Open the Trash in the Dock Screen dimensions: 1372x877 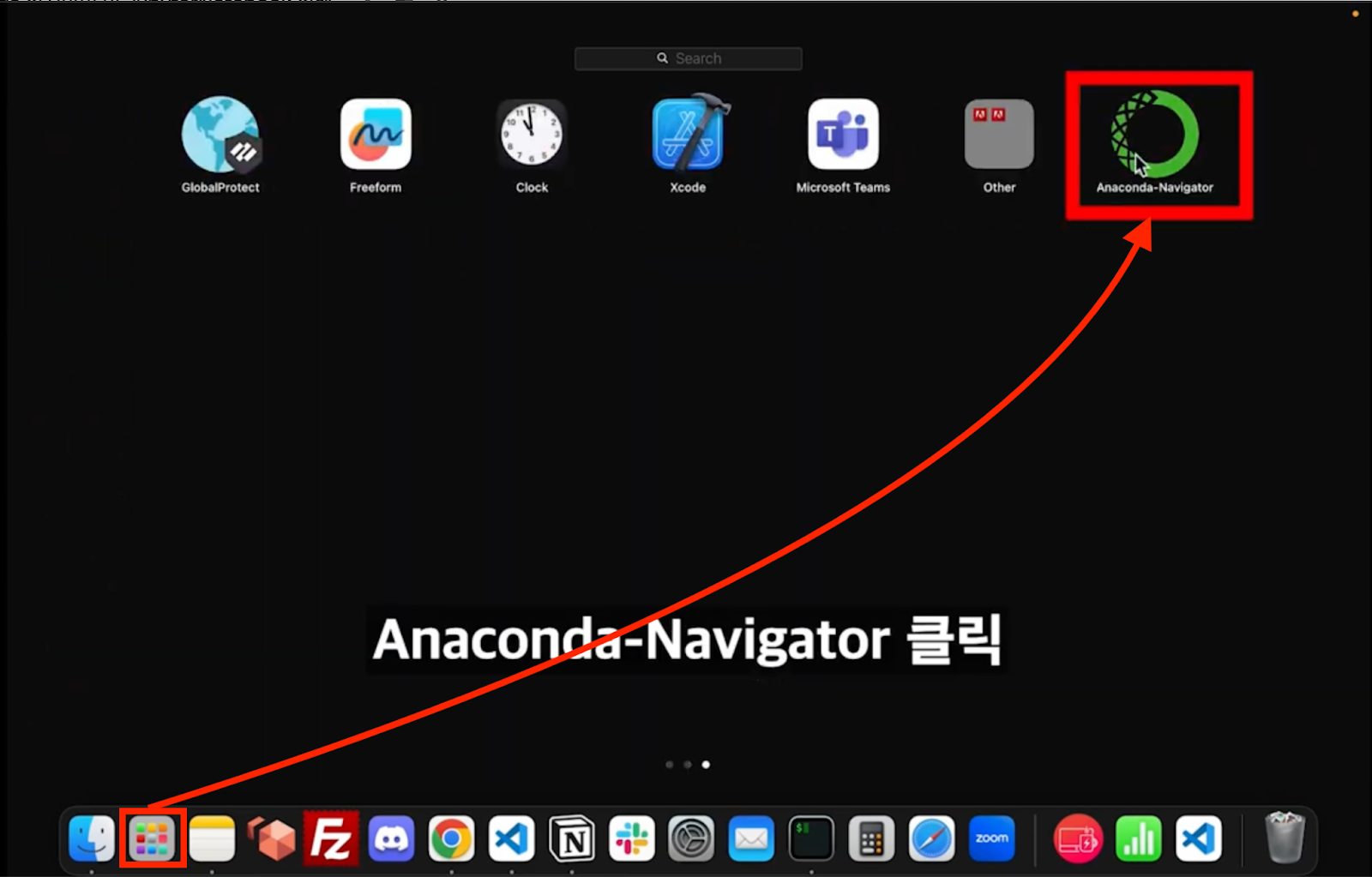(x=1285, y=838)
